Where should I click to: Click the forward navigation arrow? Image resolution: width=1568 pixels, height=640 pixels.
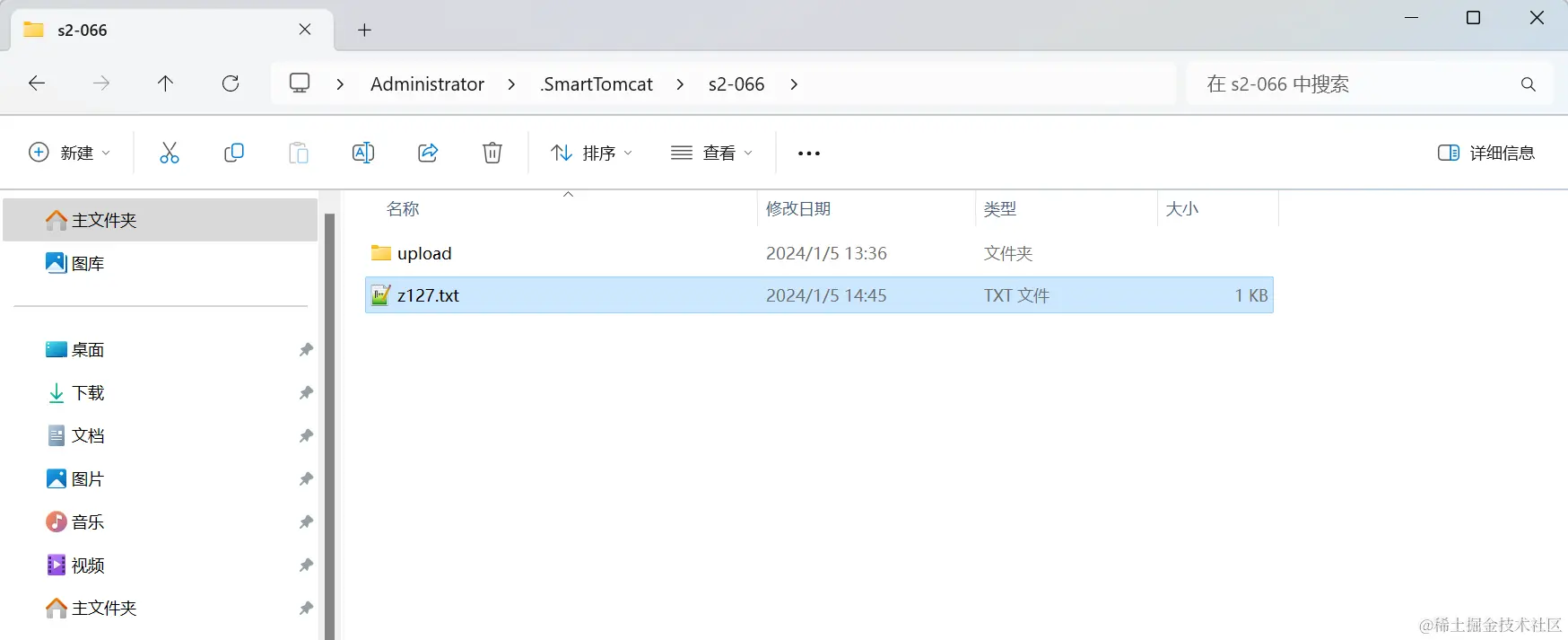(x=101, y=83)
